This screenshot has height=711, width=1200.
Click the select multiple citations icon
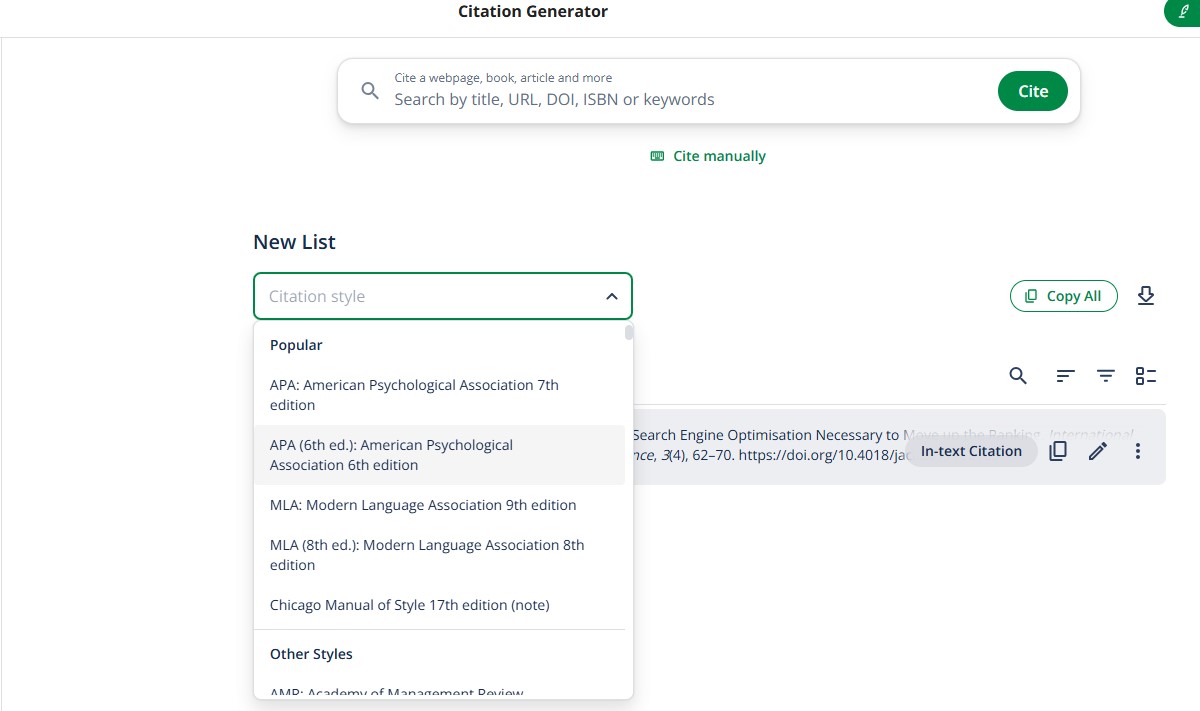click(x=1146, y=376)
